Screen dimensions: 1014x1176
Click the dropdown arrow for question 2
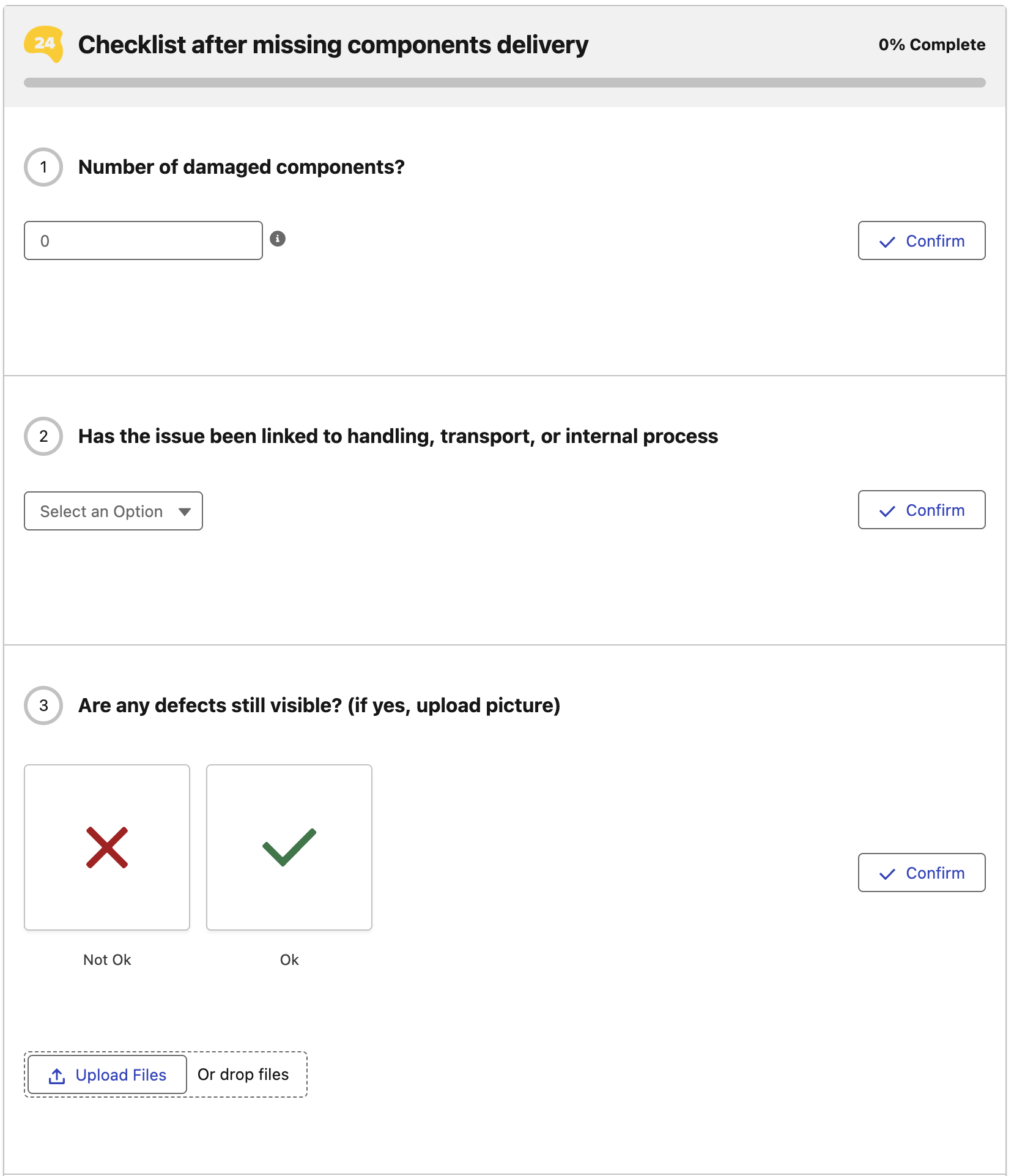185,512
